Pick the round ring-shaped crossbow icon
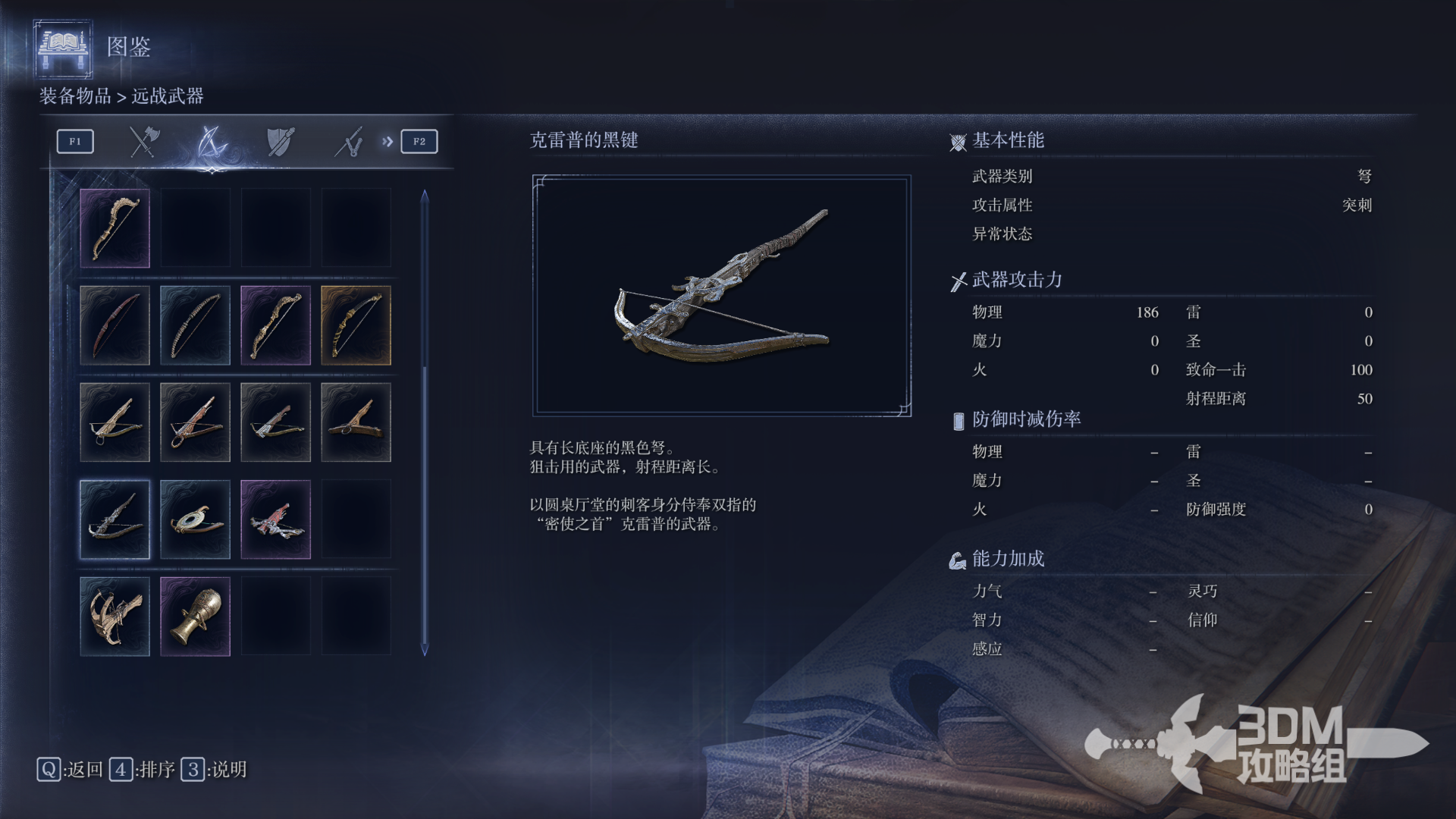1456x819 pixels. click(x=195, y=519)
